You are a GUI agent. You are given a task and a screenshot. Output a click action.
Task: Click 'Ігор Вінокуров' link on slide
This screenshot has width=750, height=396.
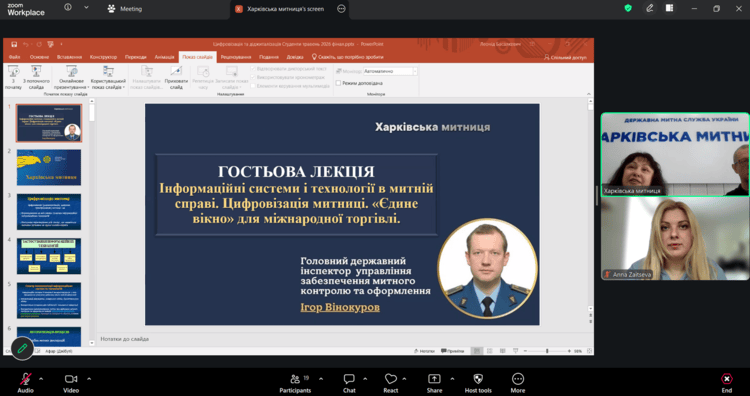click(x=340, y=307)
